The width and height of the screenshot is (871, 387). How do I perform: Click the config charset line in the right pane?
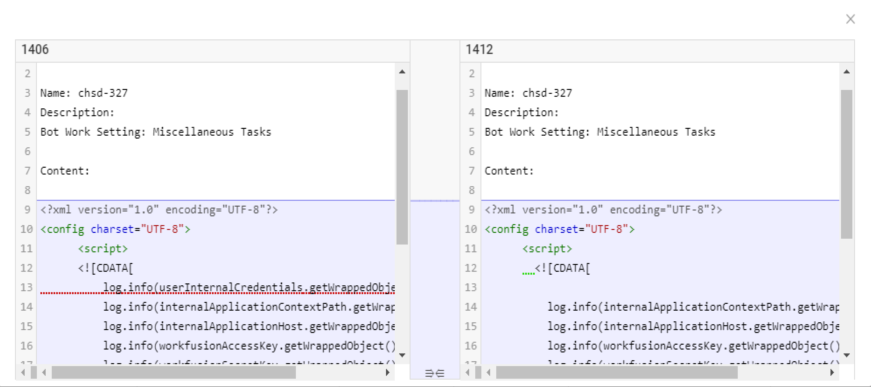(x=559, y=229)
